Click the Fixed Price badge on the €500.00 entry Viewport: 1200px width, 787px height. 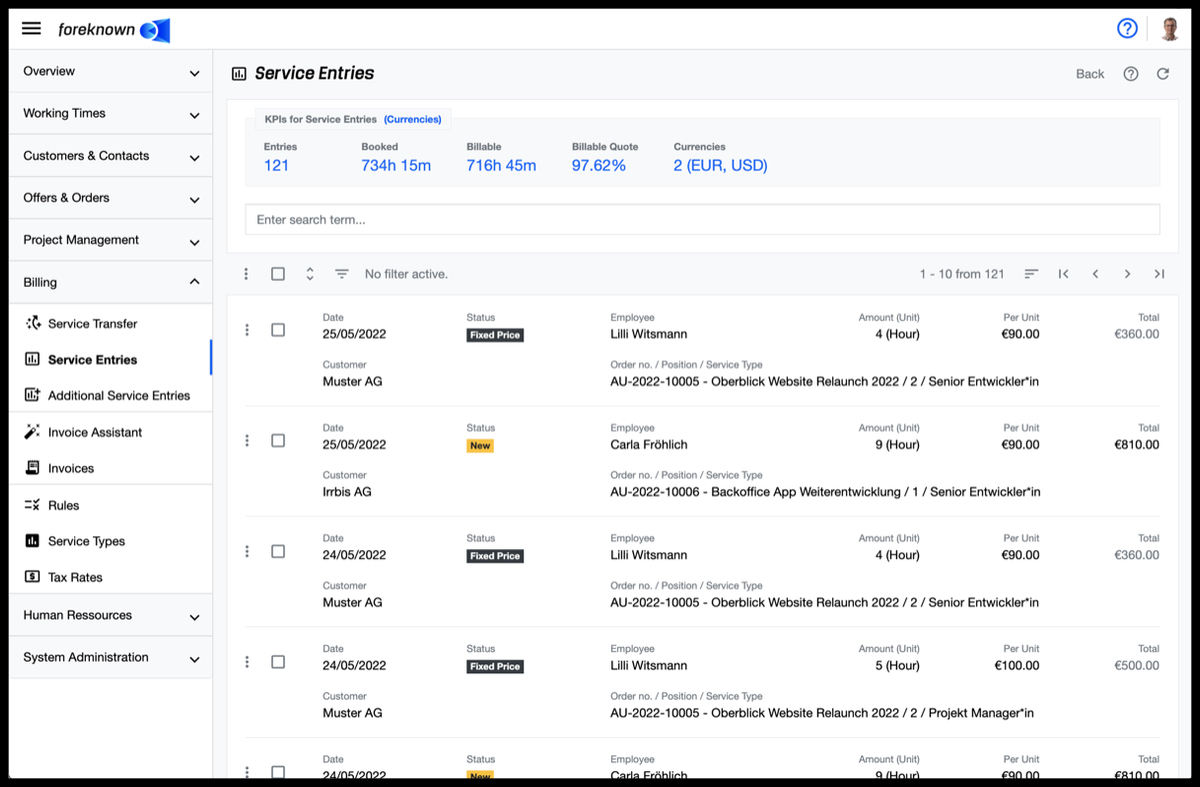(x=495, y=667)
